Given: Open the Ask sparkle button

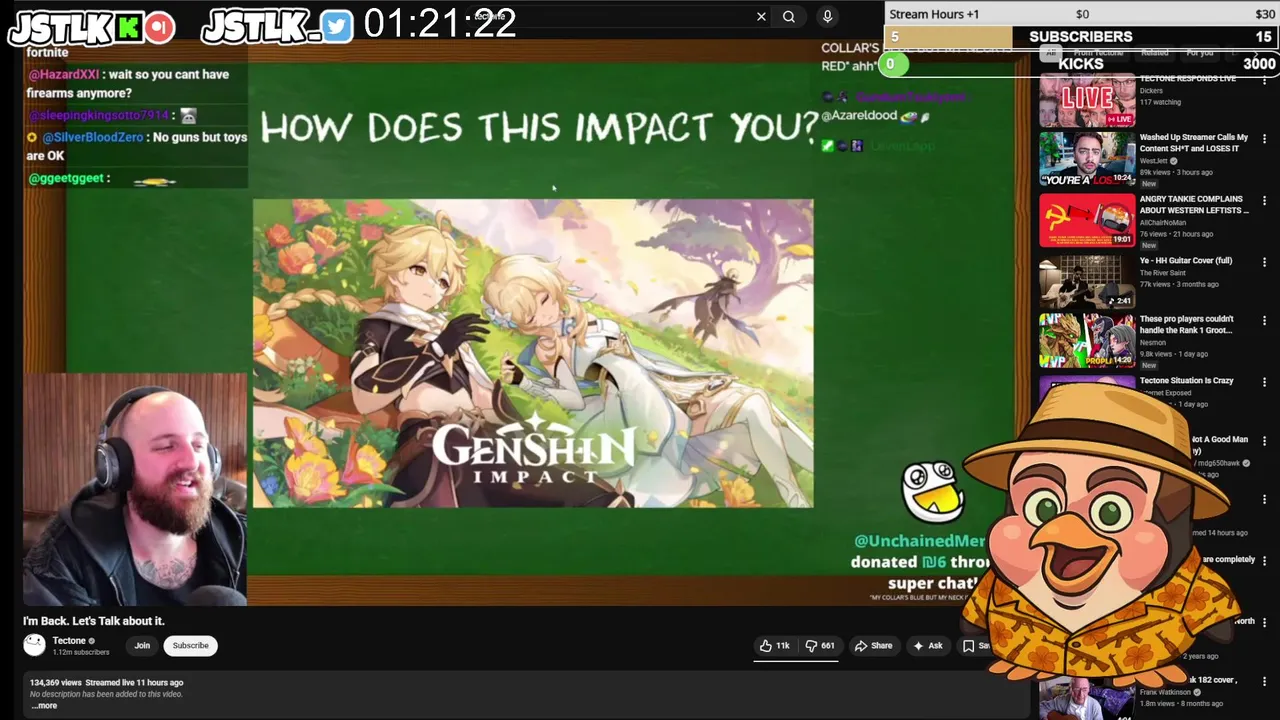Looking at the screenshot, I should [x=927, y=646].
